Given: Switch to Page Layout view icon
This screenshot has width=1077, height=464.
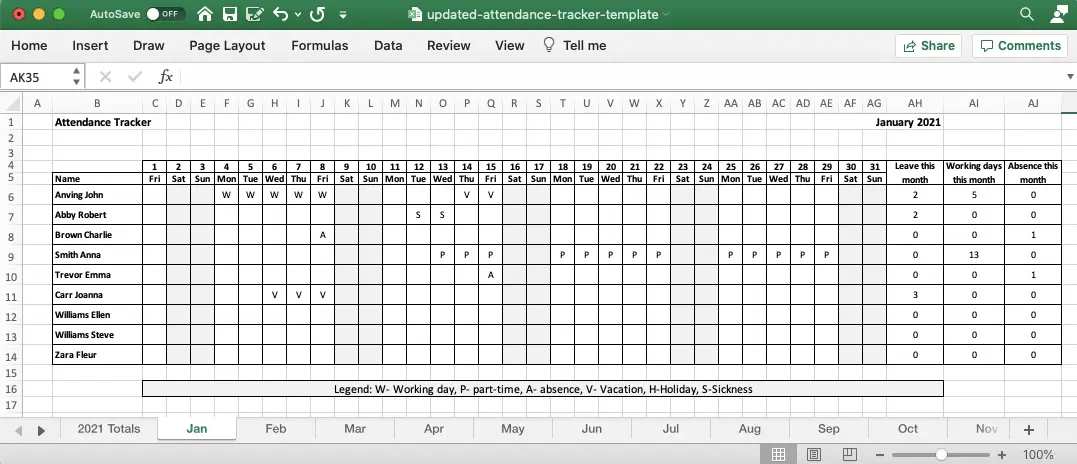Looking at the screenshot, I should tap(814, 454).
